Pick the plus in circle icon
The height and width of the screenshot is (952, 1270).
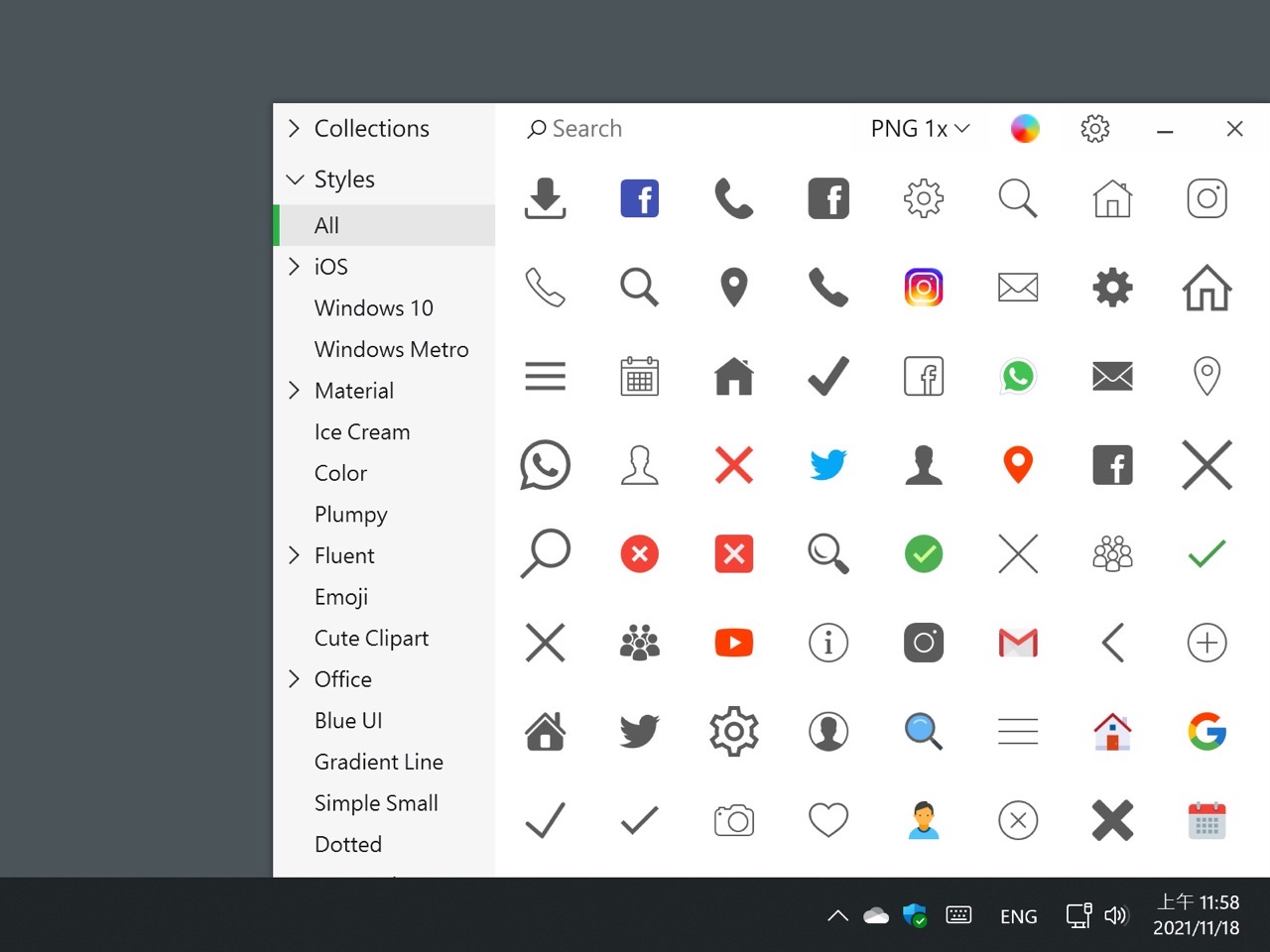coord(1207,643)
